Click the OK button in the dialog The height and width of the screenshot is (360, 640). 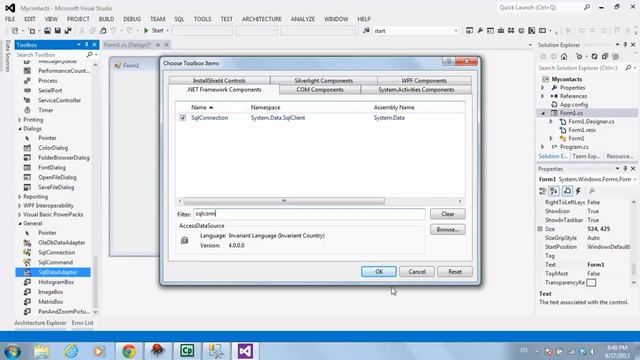[379, 272]
